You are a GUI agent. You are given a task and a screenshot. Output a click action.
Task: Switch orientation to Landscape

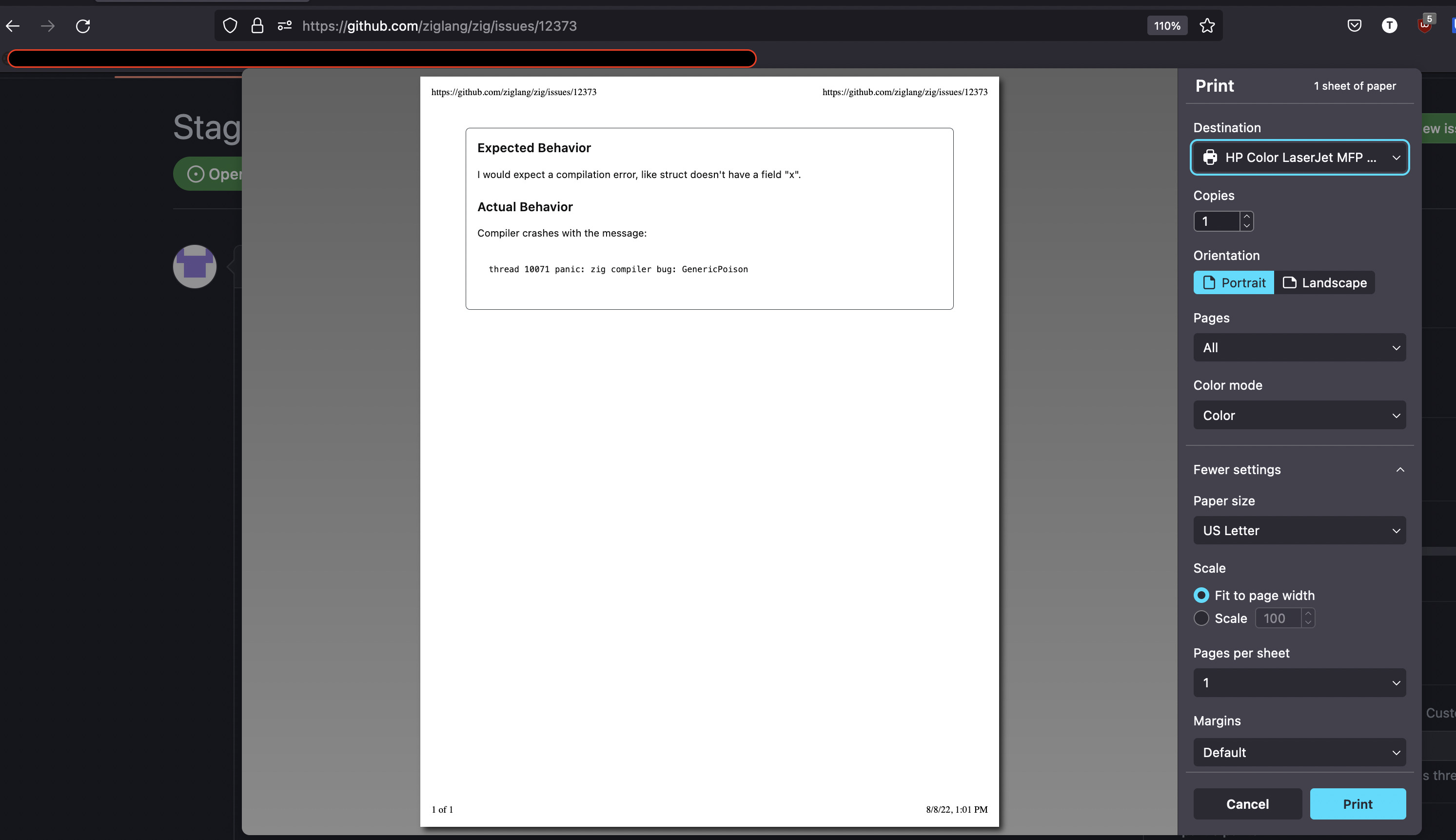pos(1324,283)
